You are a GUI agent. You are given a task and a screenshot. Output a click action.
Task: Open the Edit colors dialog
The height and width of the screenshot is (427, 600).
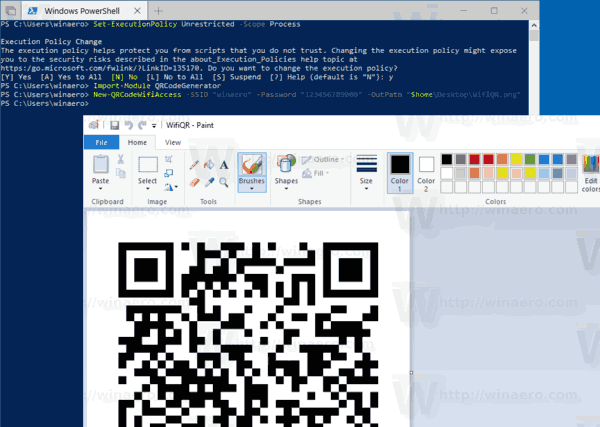[590, 173]
